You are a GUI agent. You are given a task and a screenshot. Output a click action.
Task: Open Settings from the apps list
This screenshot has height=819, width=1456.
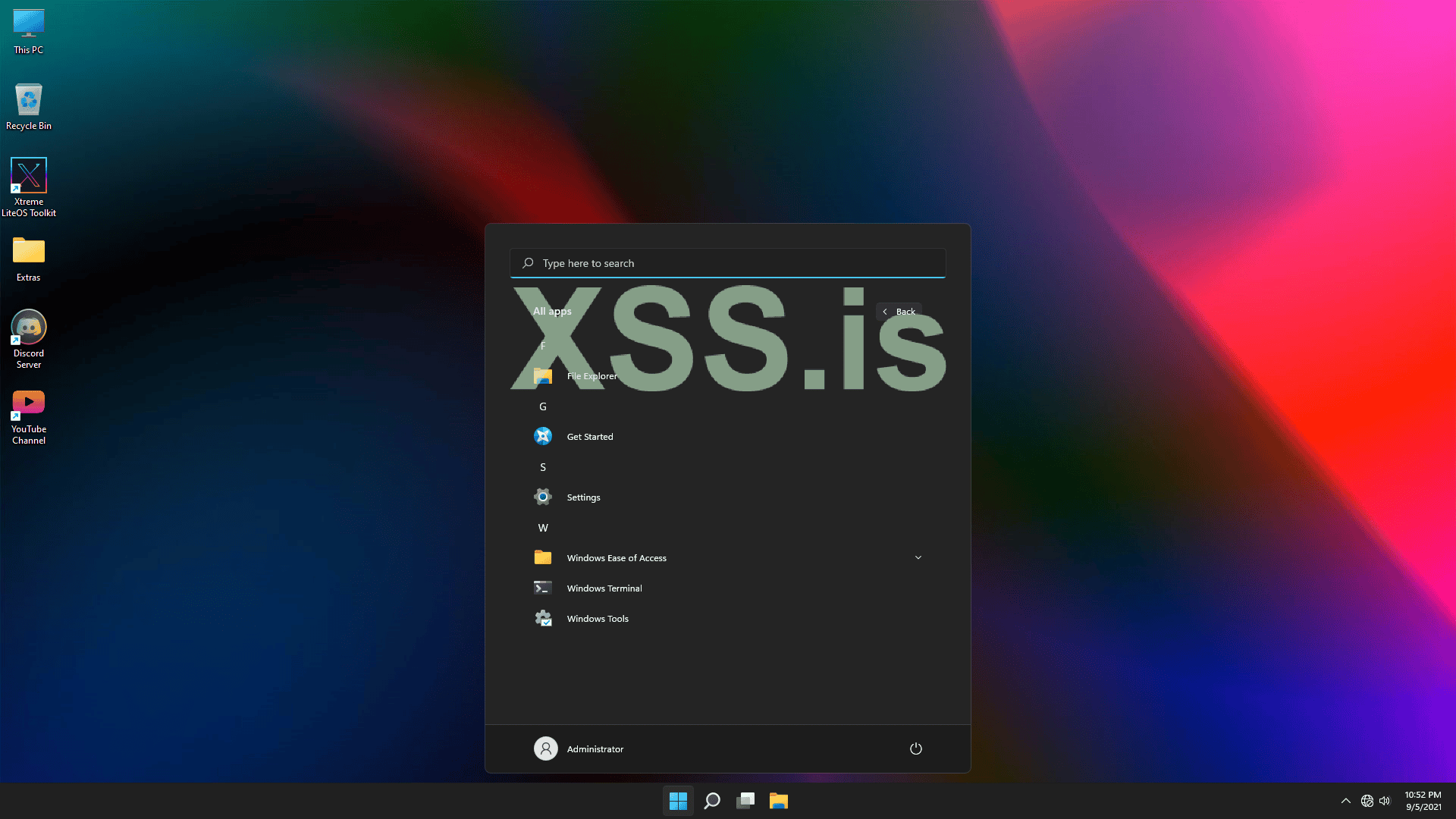tap(583, 497)
